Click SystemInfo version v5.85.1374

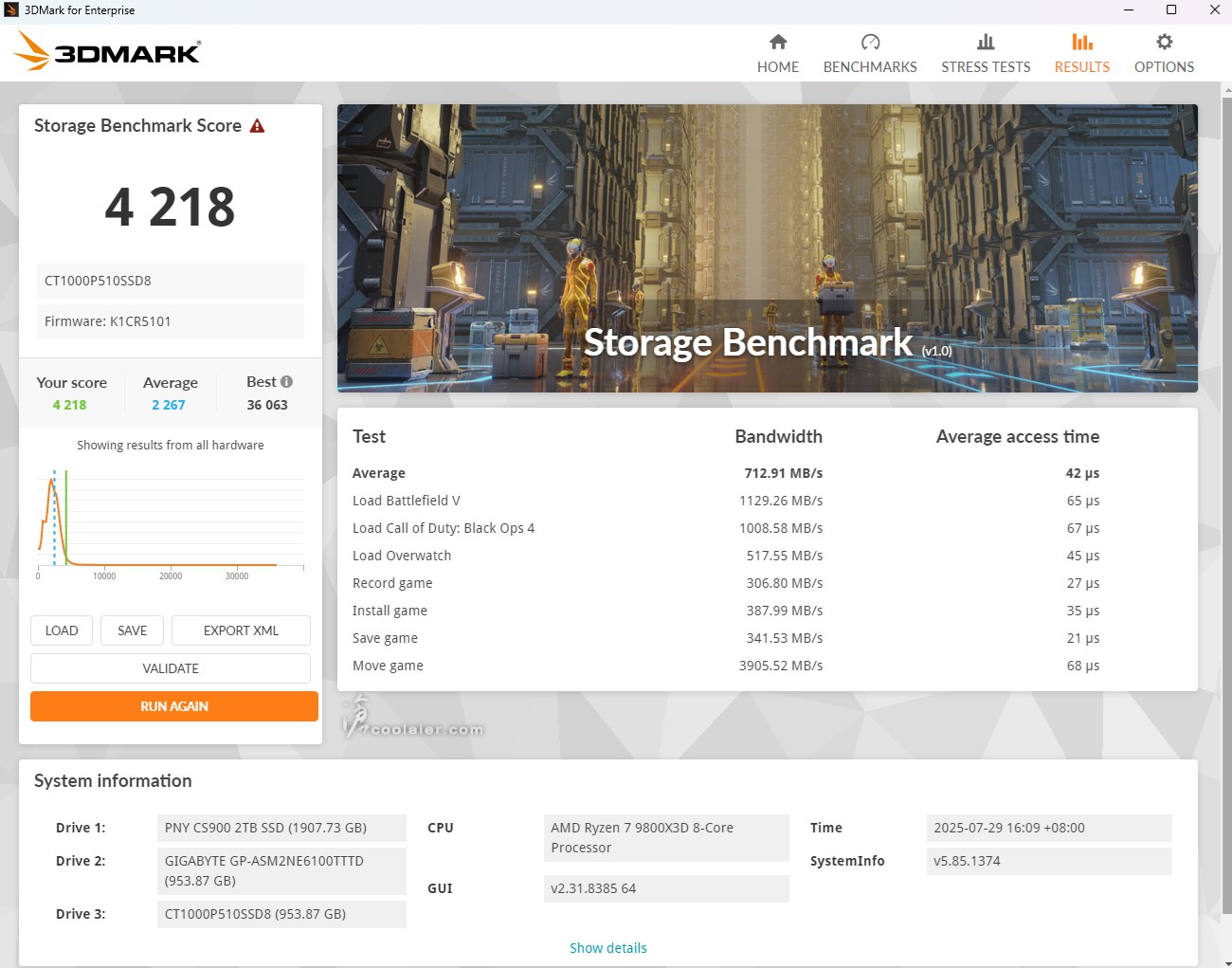(1049, 861)
